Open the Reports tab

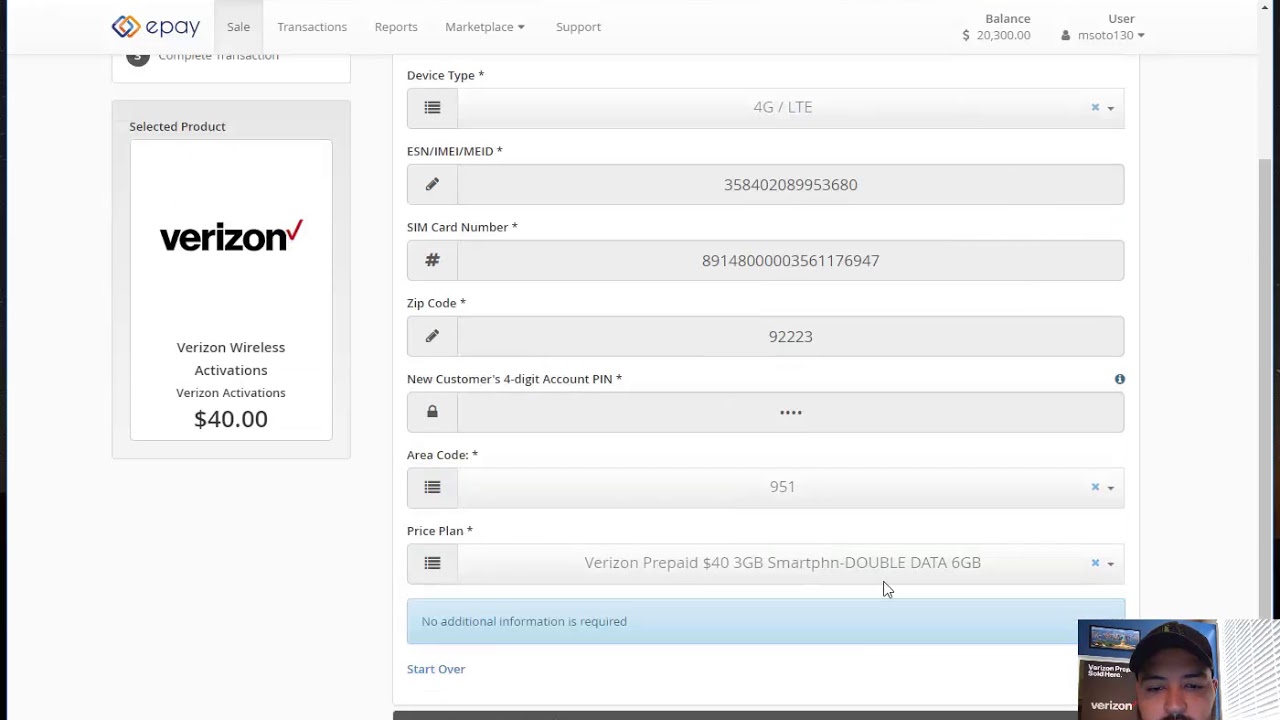(396, 27)
